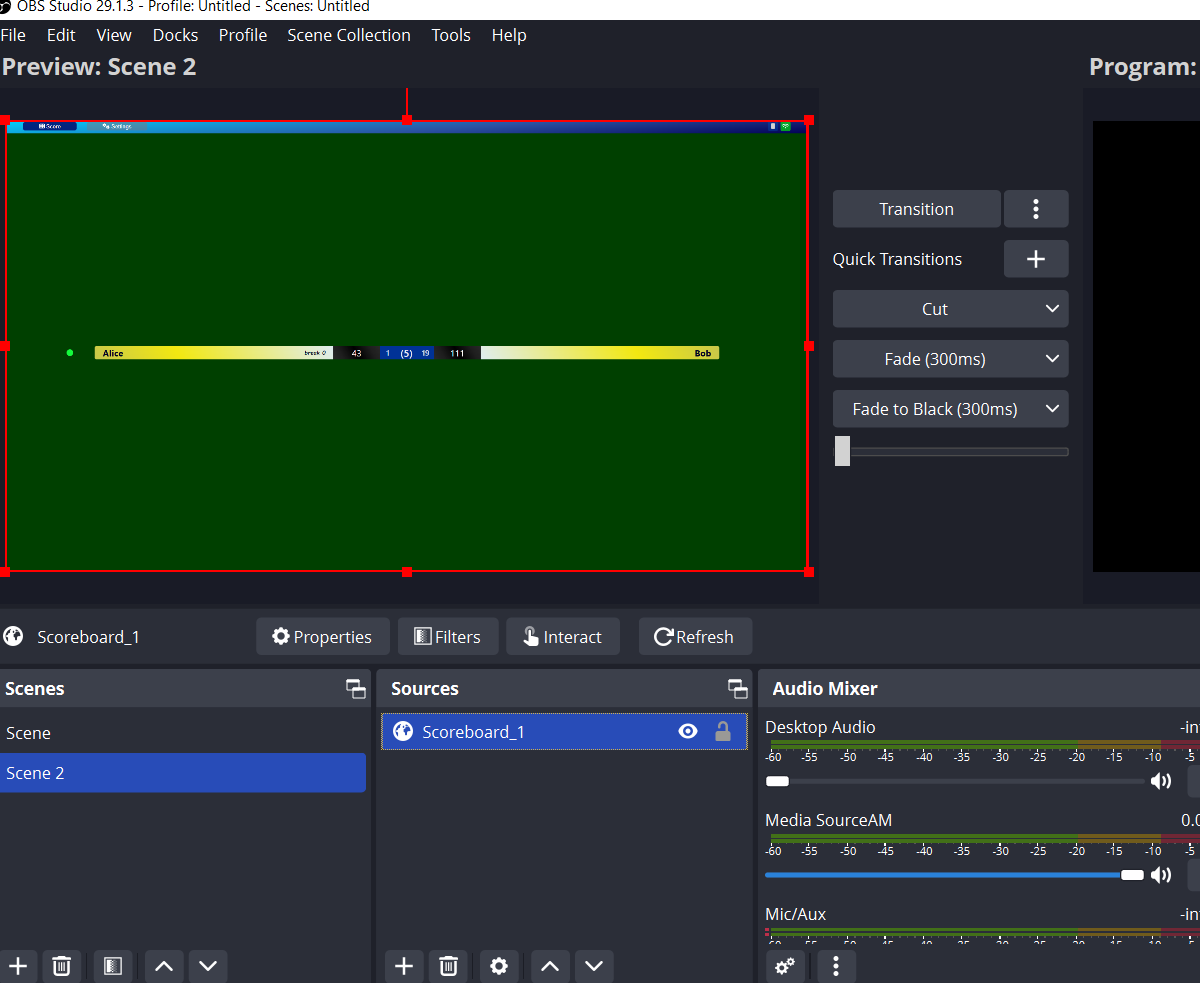Click the Transition button
This screenshot has height=983, width=1200.
click(x=916, y=209)
